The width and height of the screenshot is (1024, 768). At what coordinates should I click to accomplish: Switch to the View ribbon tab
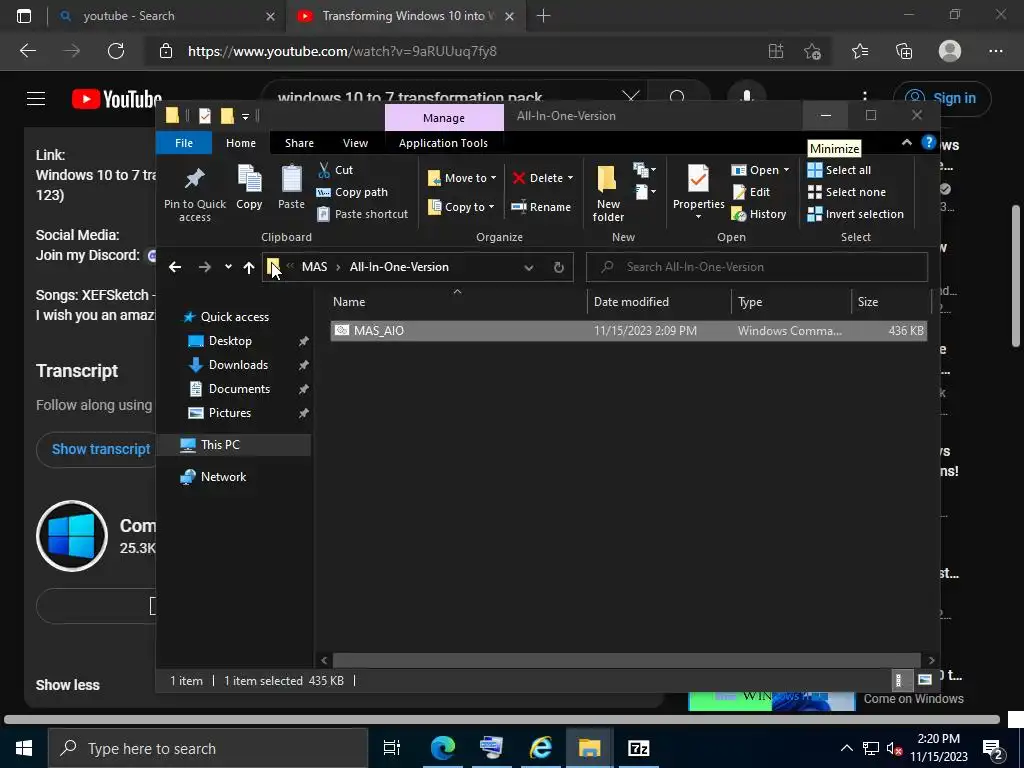coord(355,143)
